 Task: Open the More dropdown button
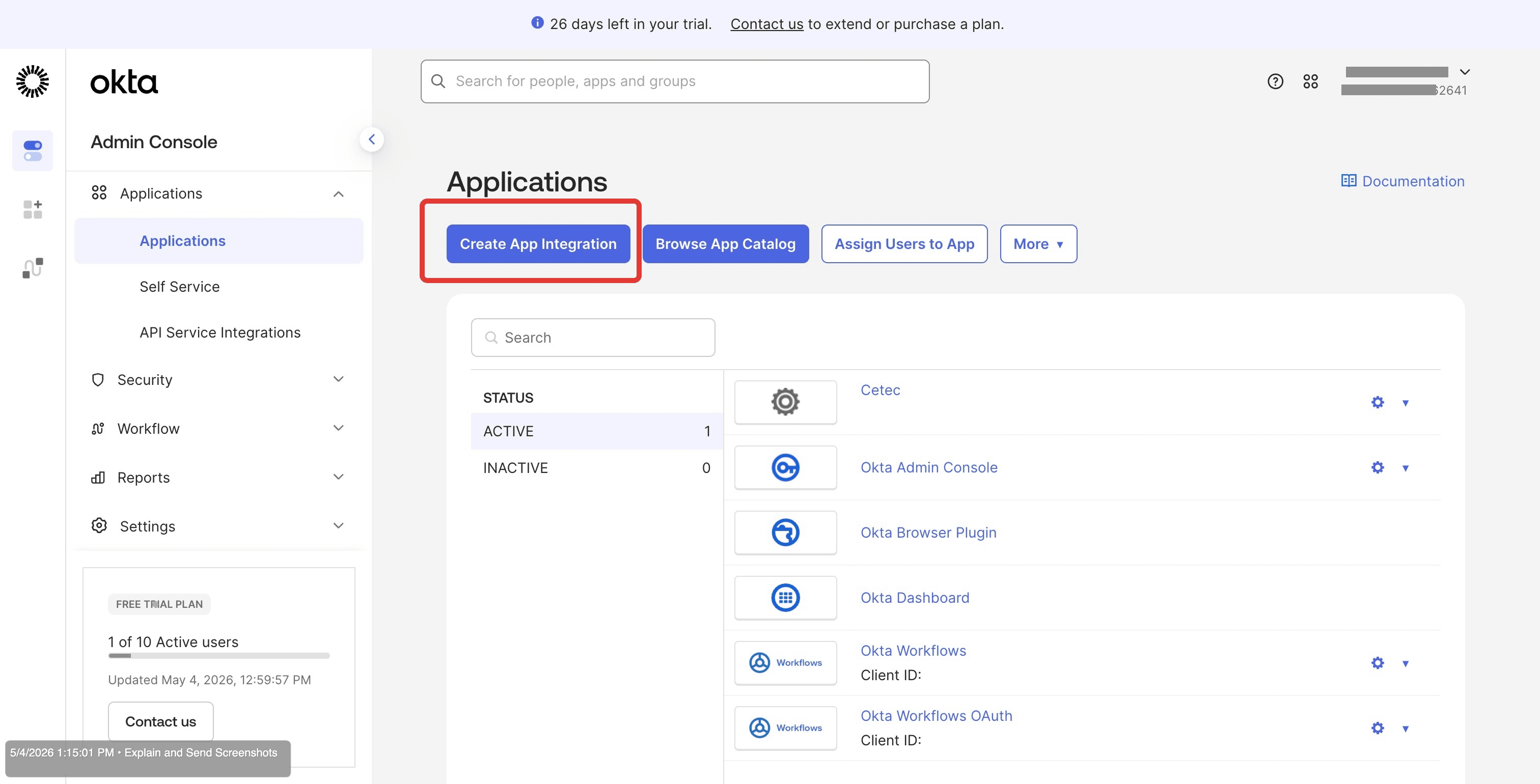1038,244
